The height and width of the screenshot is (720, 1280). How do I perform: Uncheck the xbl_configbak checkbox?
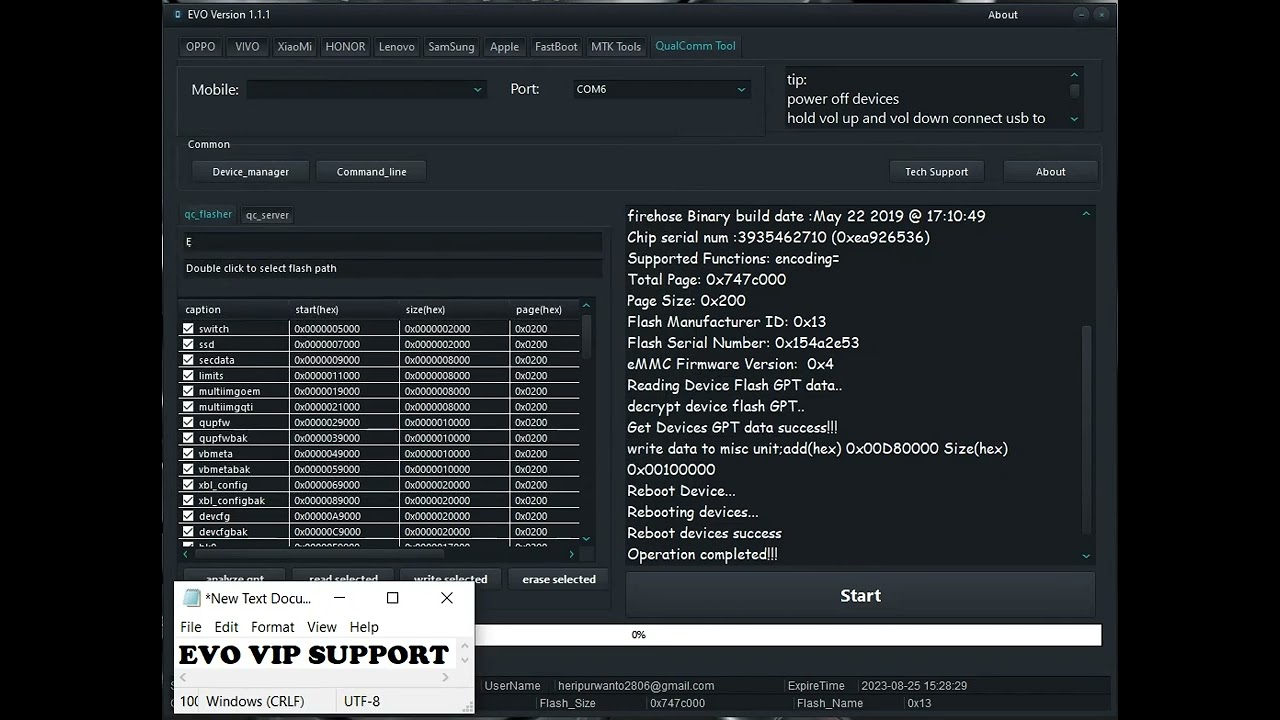pyautogui.click(x=188, y=500)
